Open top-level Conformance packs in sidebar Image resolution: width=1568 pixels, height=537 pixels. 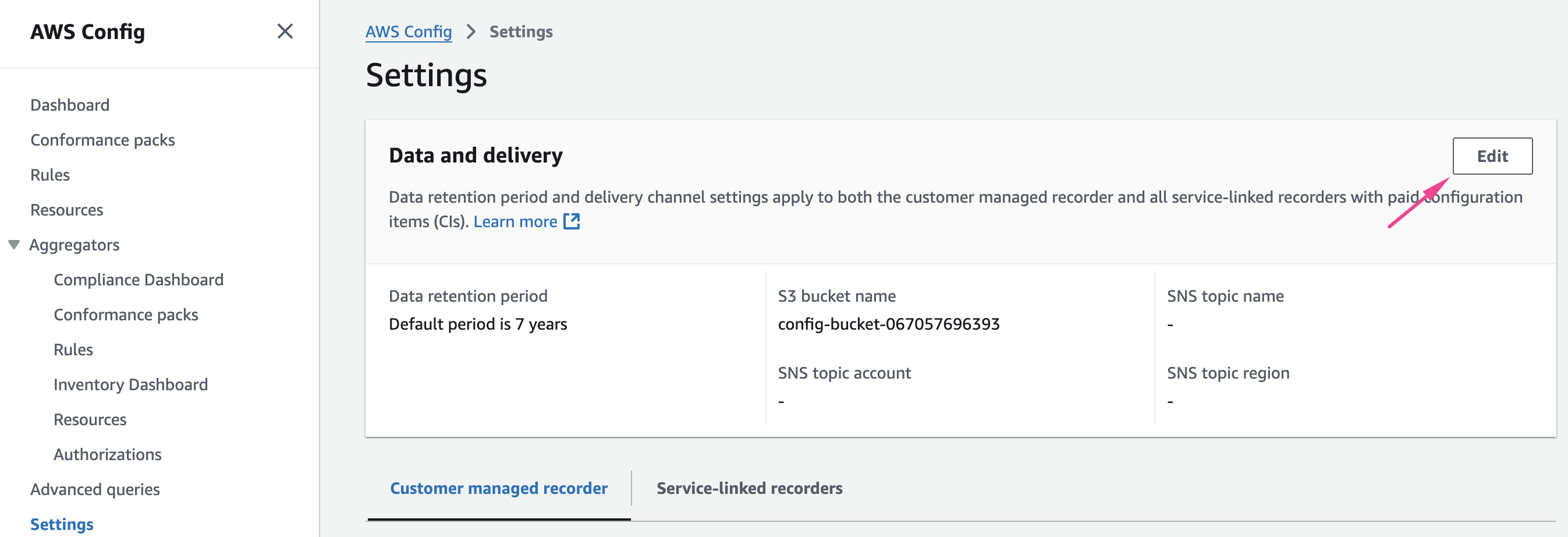[x=102, y=140]
